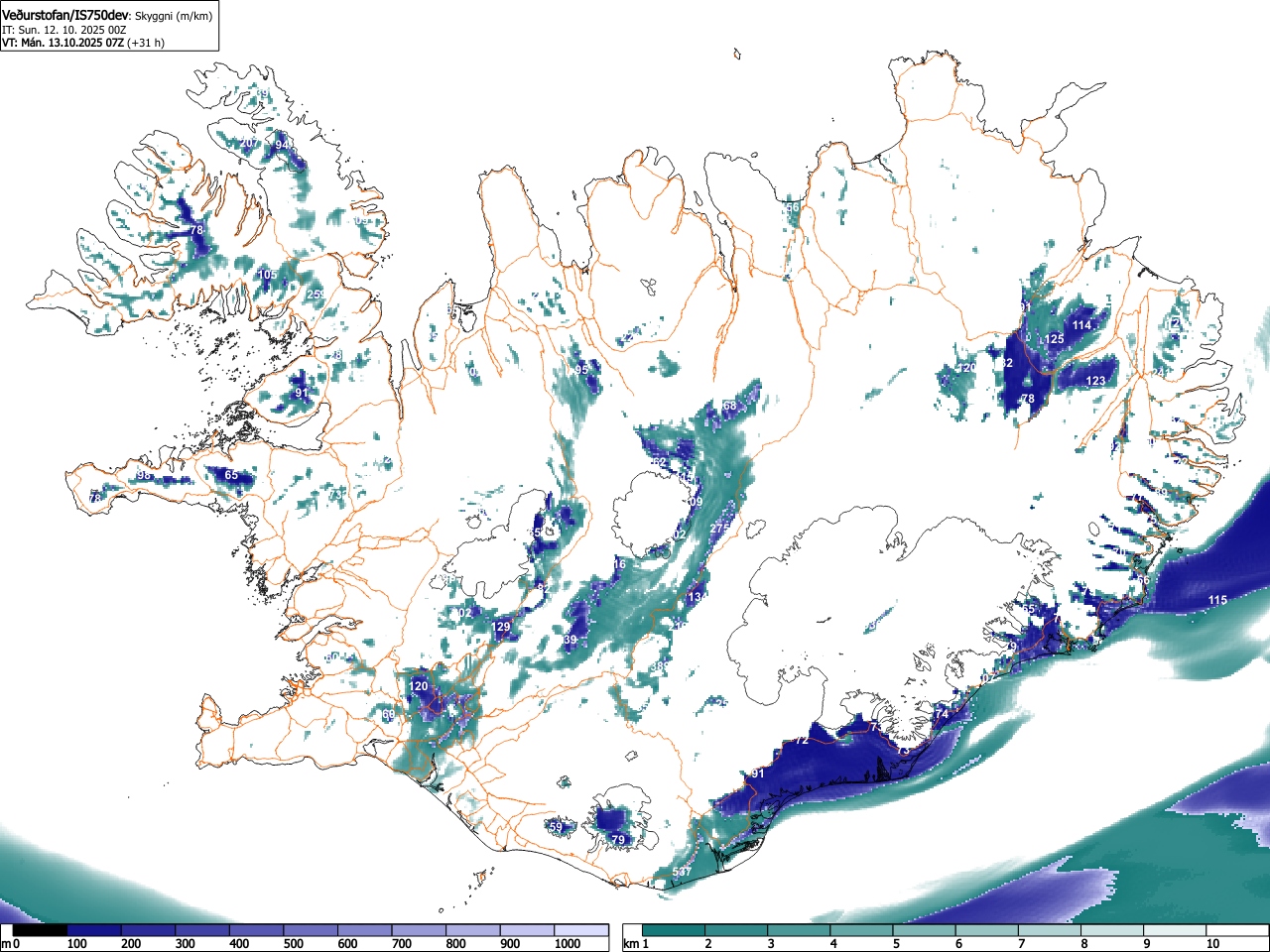Click the visibility value '123'
The image size is (1270, 952).
point(1095,381)
